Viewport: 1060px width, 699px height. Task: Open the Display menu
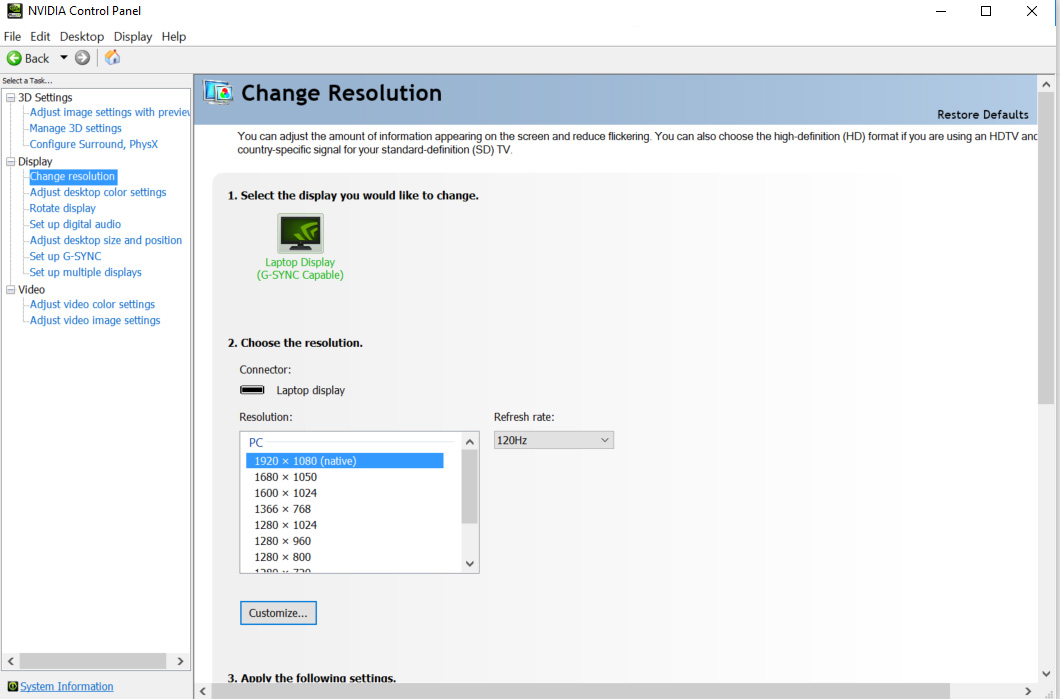coord(132,37)
